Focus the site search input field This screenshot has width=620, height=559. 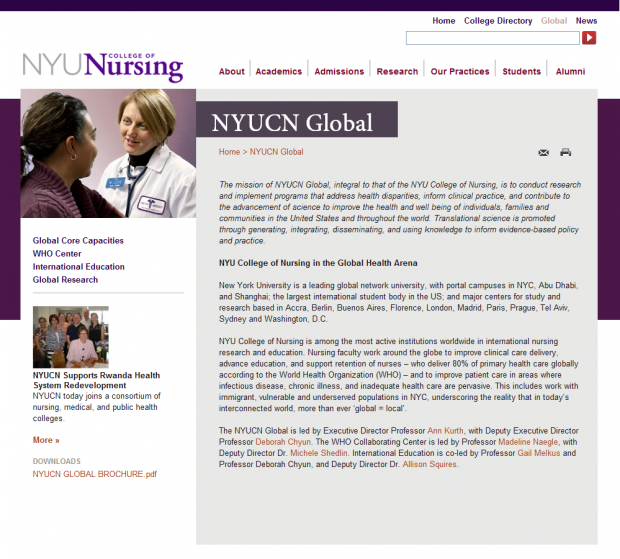click(493, 38)
